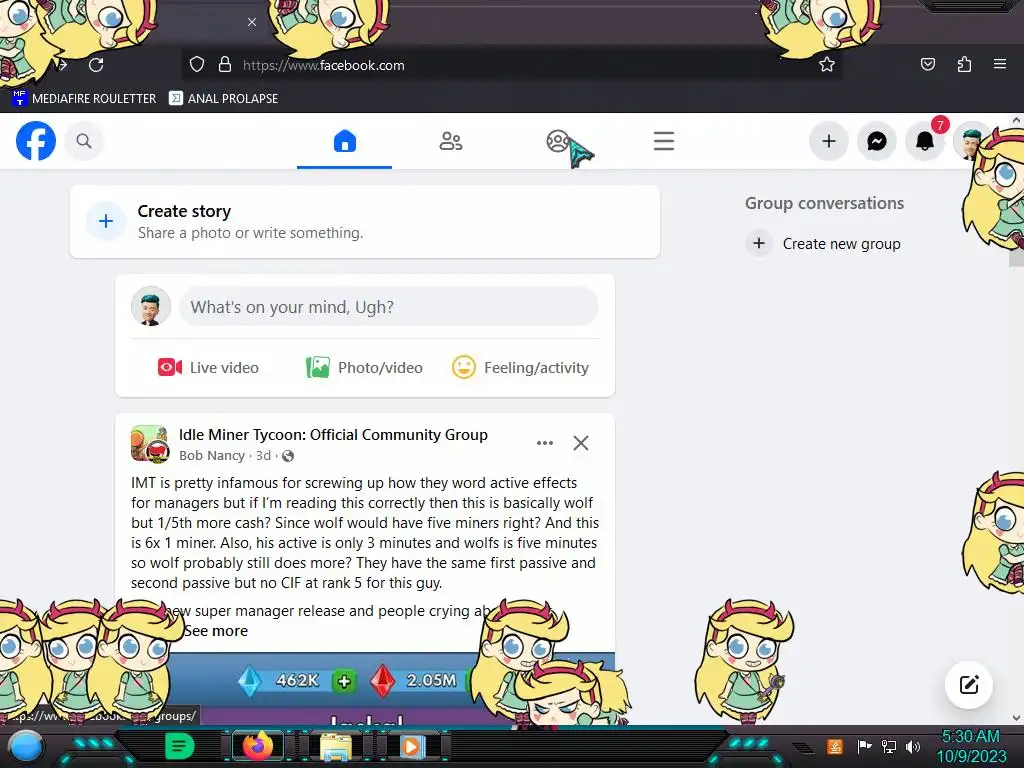Open the Facebook search magnifier
This screenshot has width=1024, height=768.
pyautogui.click(x=84, y=141)
